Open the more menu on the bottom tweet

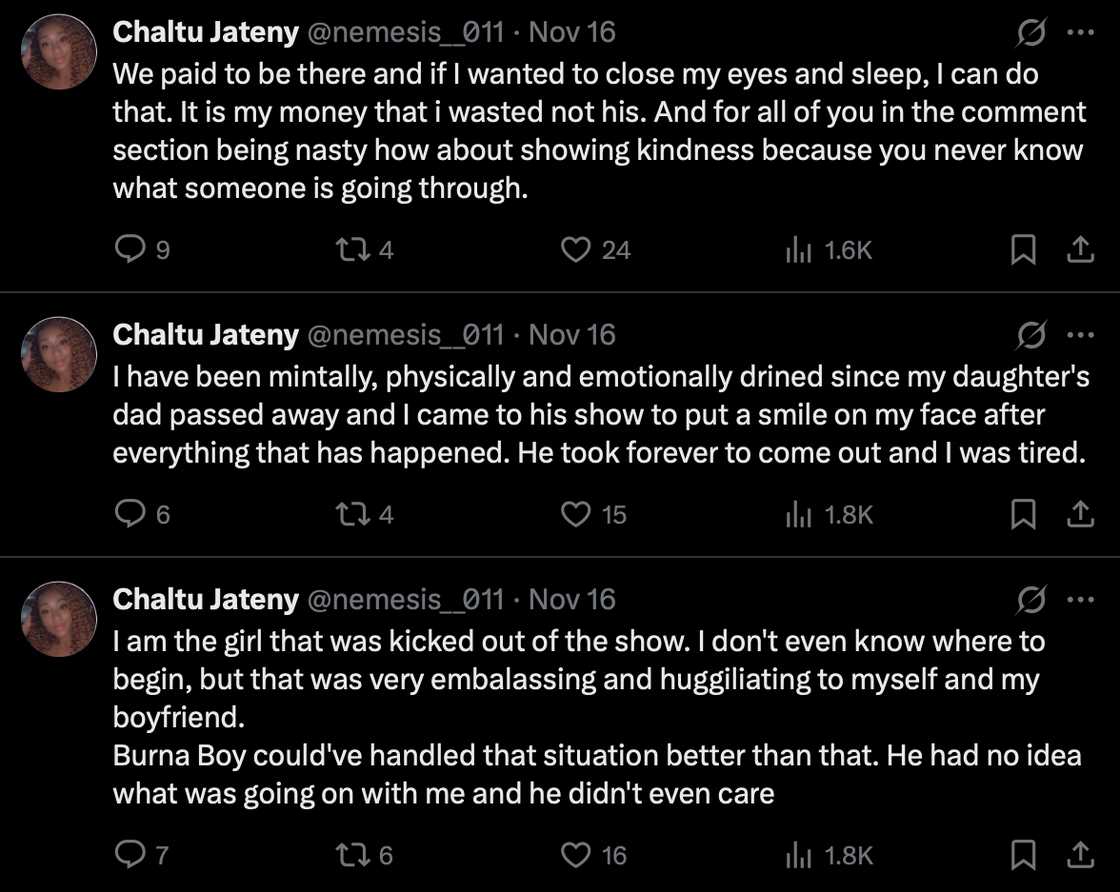[1080, 598]
